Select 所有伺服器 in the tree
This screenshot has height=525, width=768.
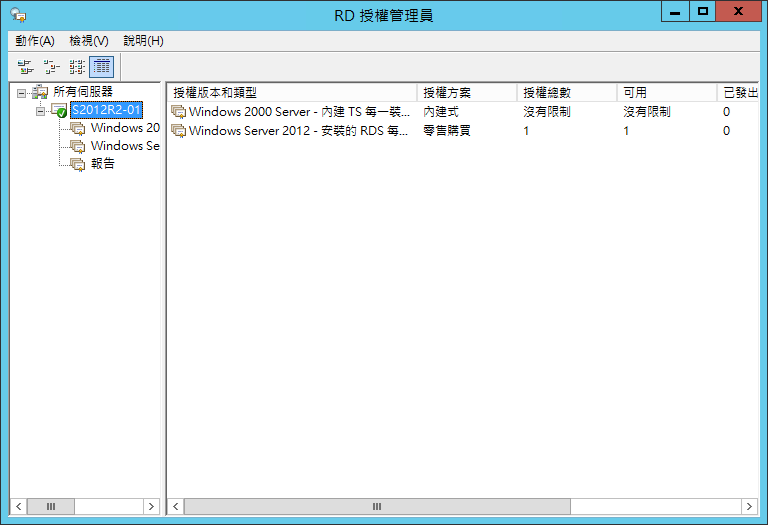pos(83,92)
